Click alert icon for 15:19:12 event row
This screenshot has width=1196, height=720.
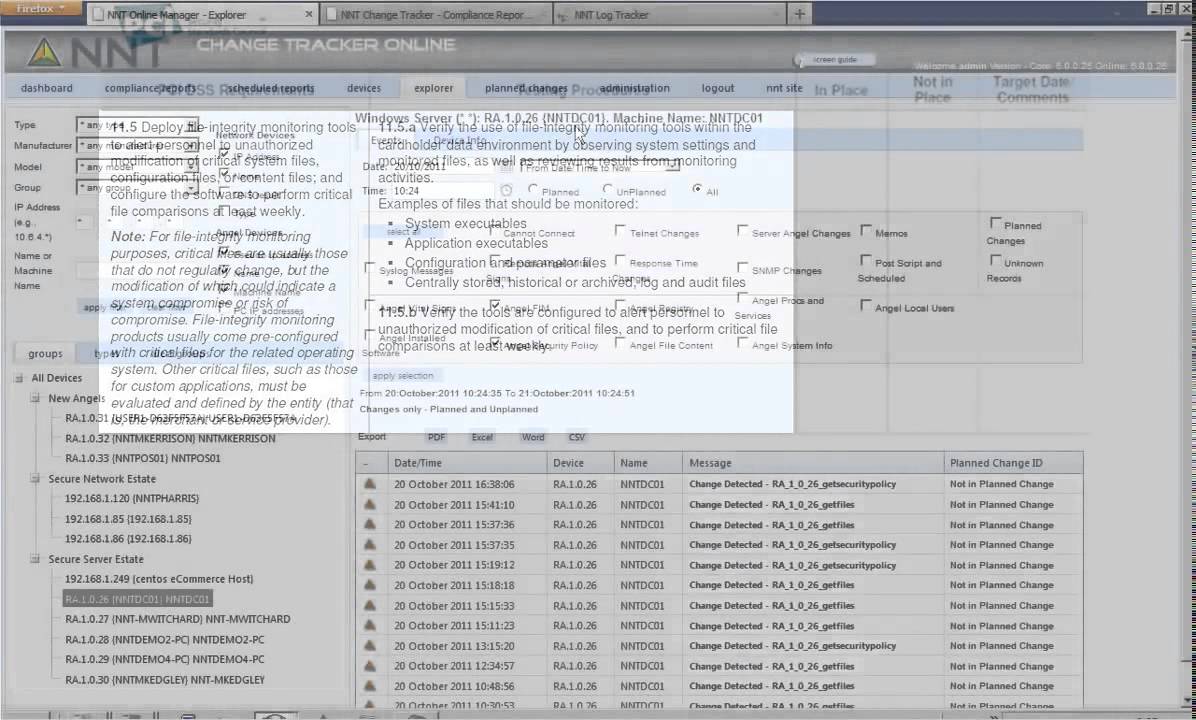tap(370, 565)
